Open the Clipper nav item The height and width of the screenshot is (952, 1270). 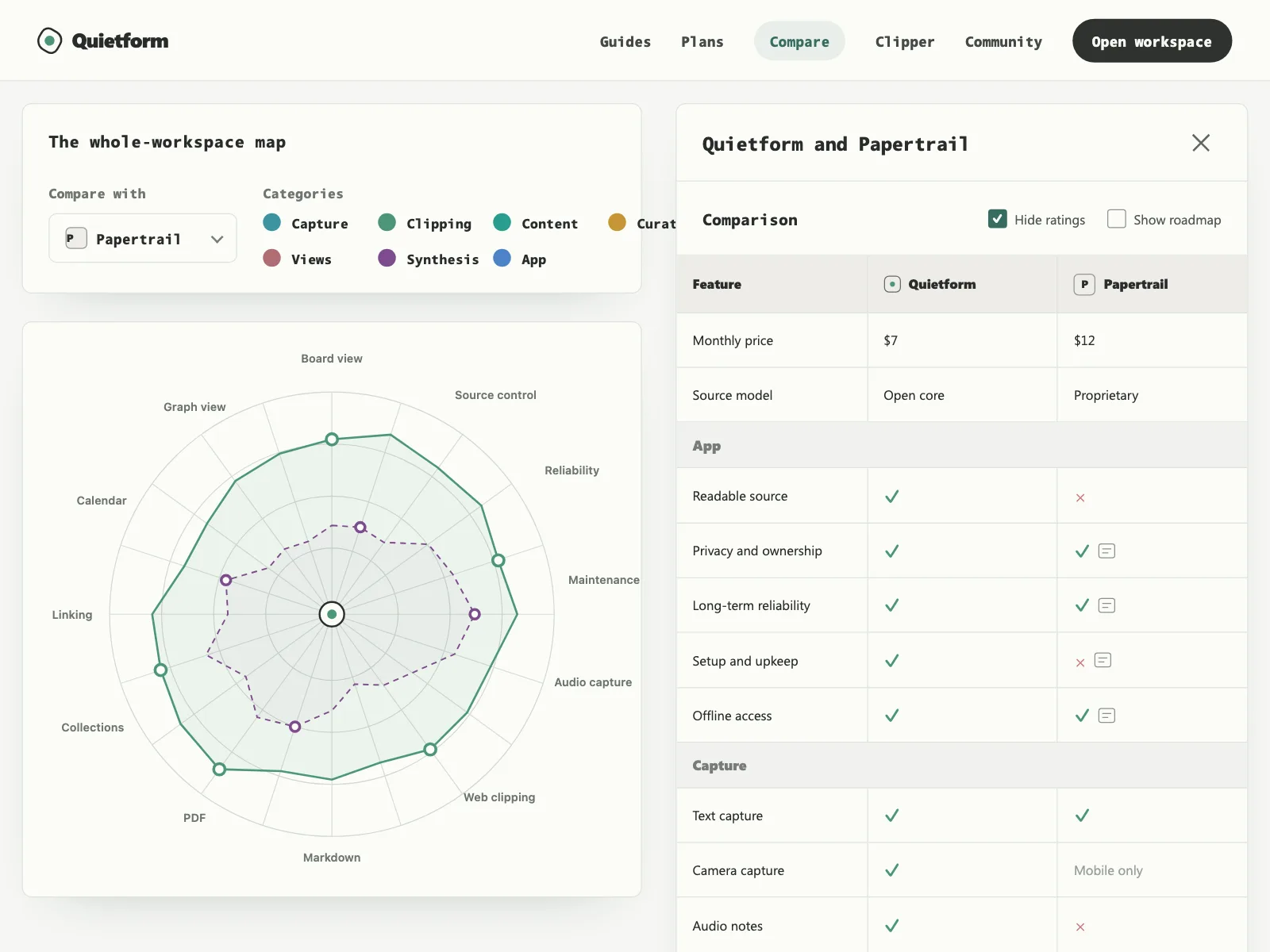pos(905,41)
